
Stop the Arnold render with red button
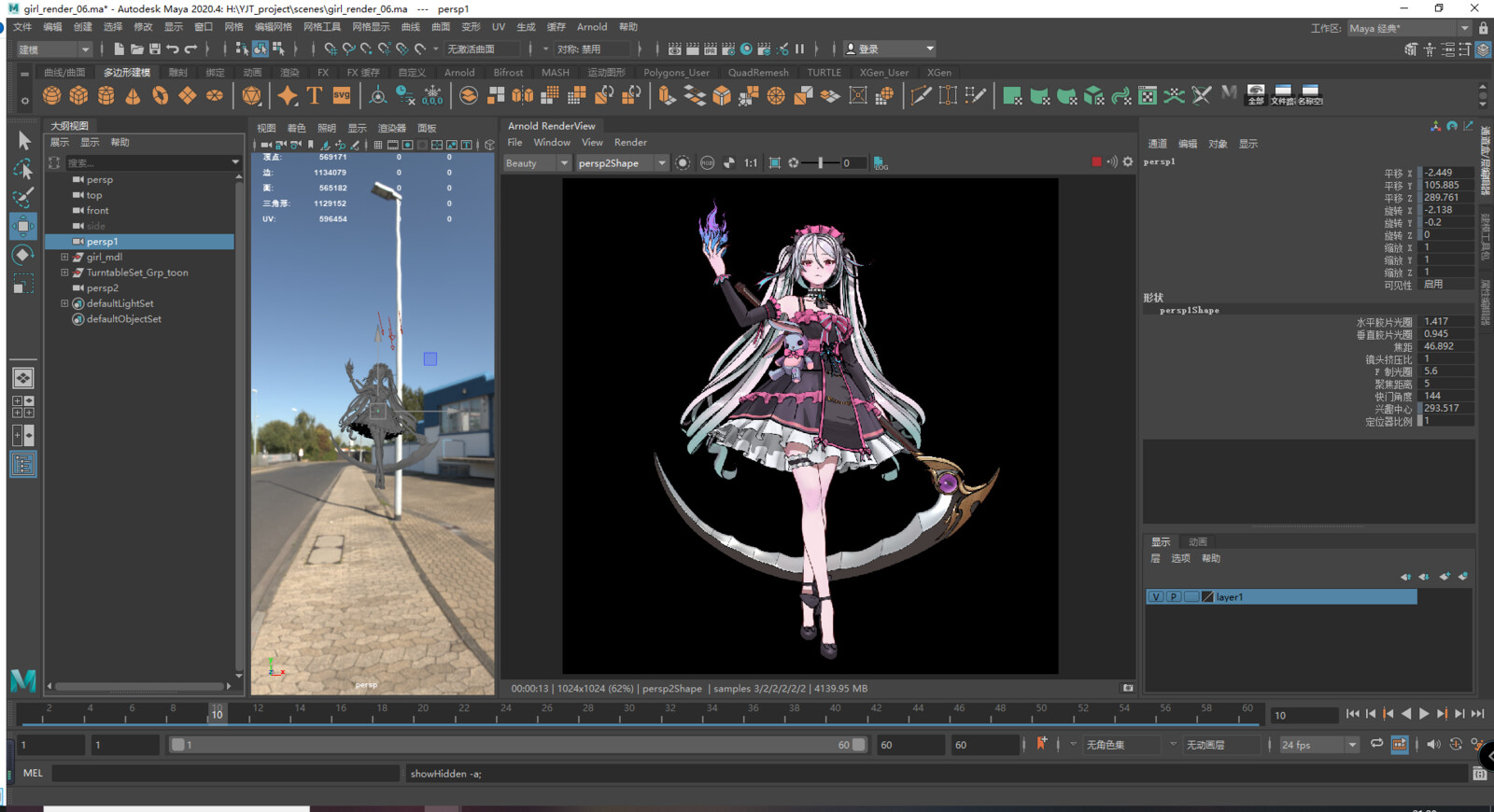point(1096,162)
